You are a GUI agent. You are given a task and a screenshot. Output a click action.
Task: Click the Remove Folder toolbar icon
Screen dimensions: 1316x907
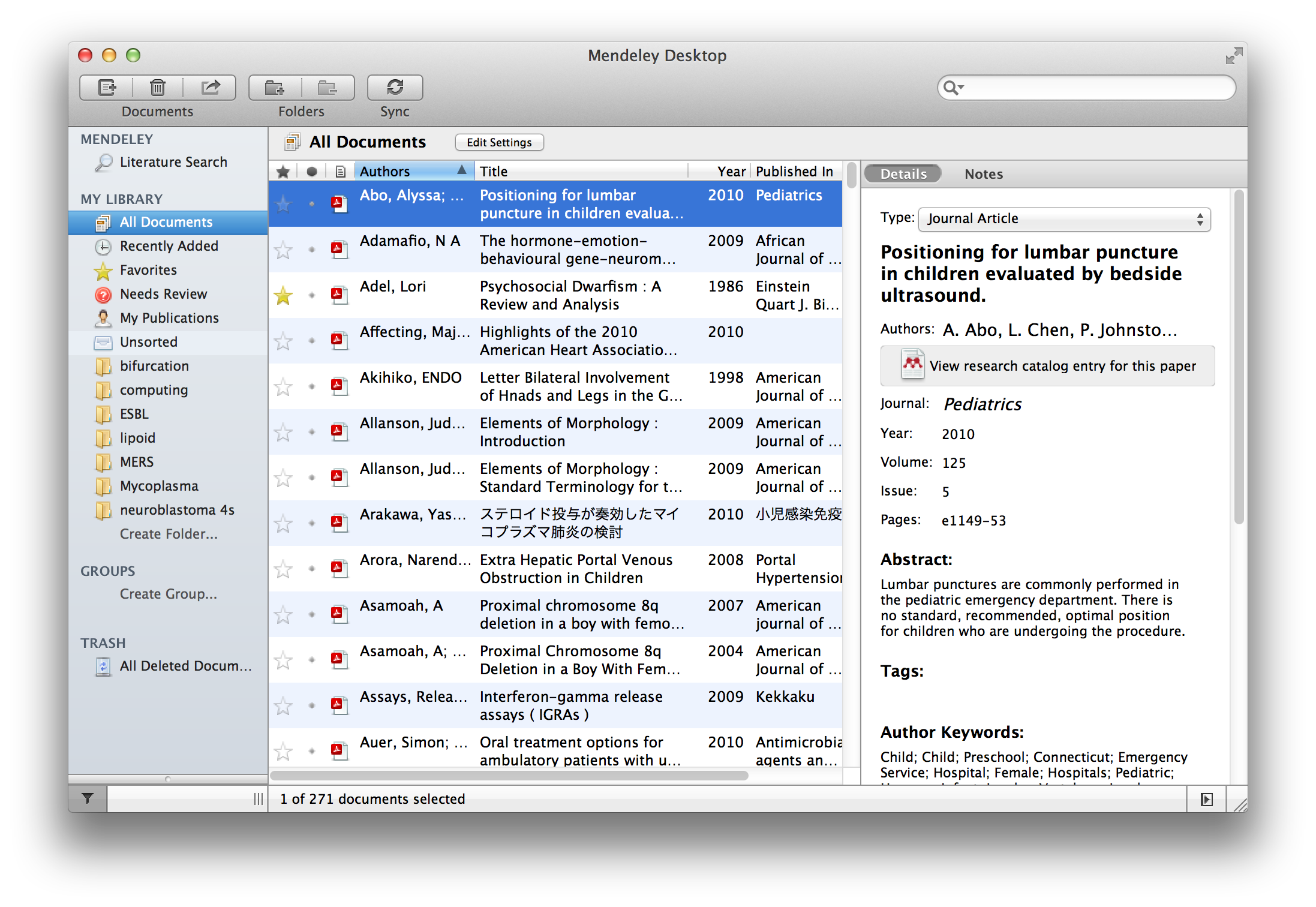click(328, 88)
